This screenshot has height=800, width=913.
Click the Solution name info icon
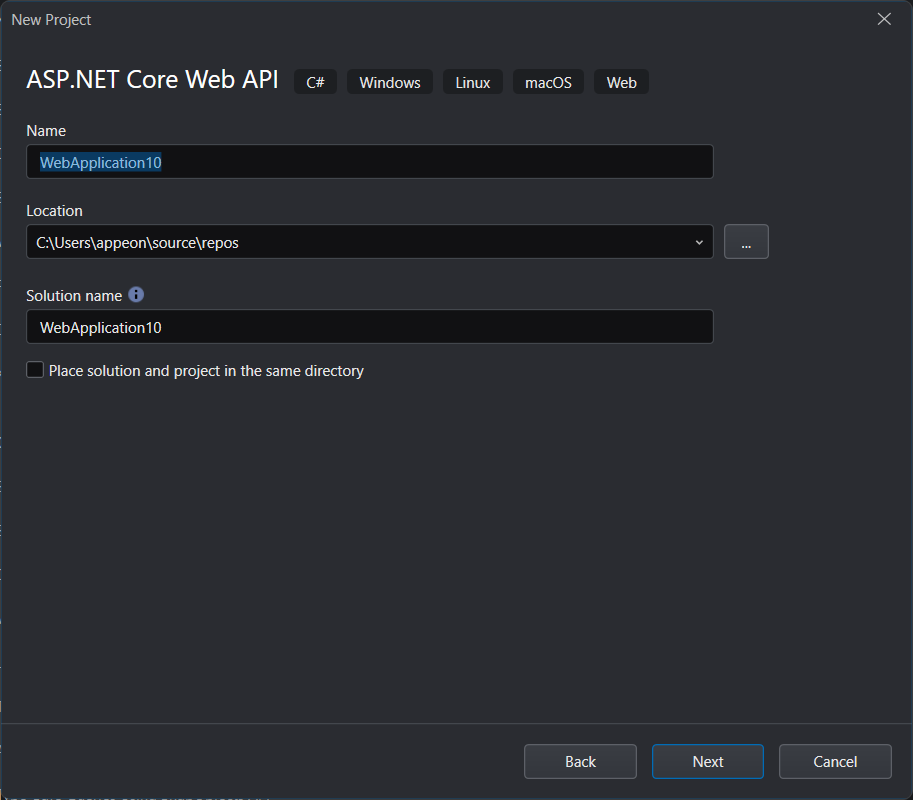(x=136, y=295)
